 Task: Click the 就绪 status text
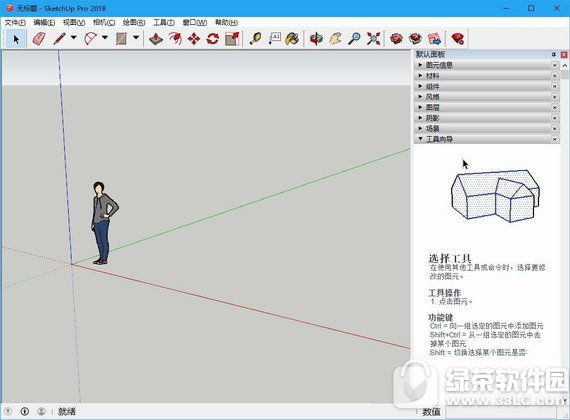coord(67,412)
